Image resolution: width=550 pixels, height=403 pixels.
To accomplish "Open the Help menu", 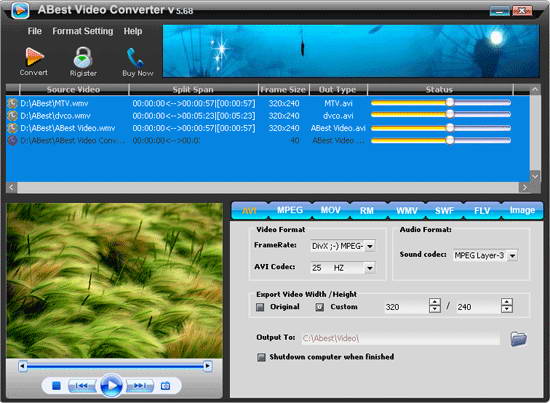I will (x=133, y=31).
